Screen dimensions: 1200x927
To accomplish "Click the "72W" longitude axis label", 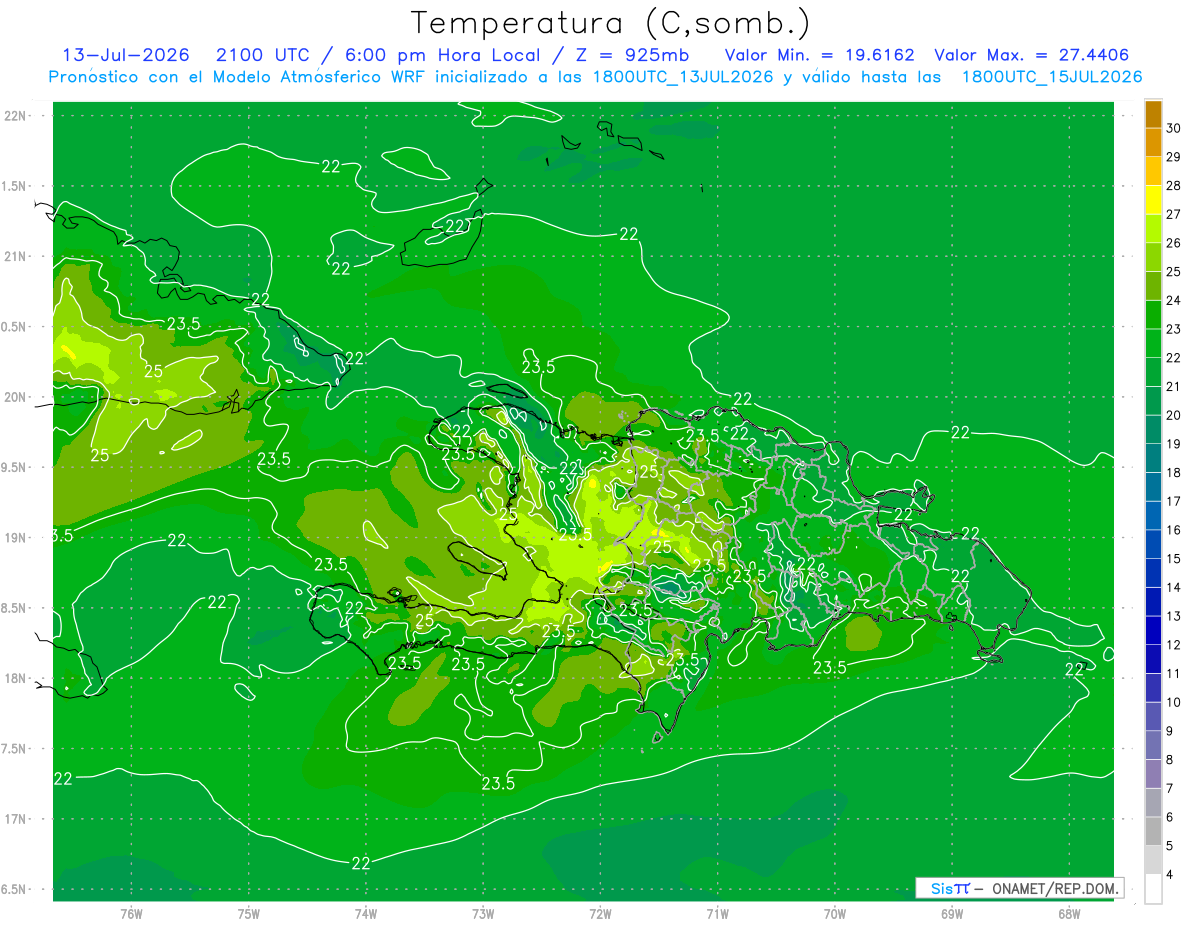I will pos(600,914).
